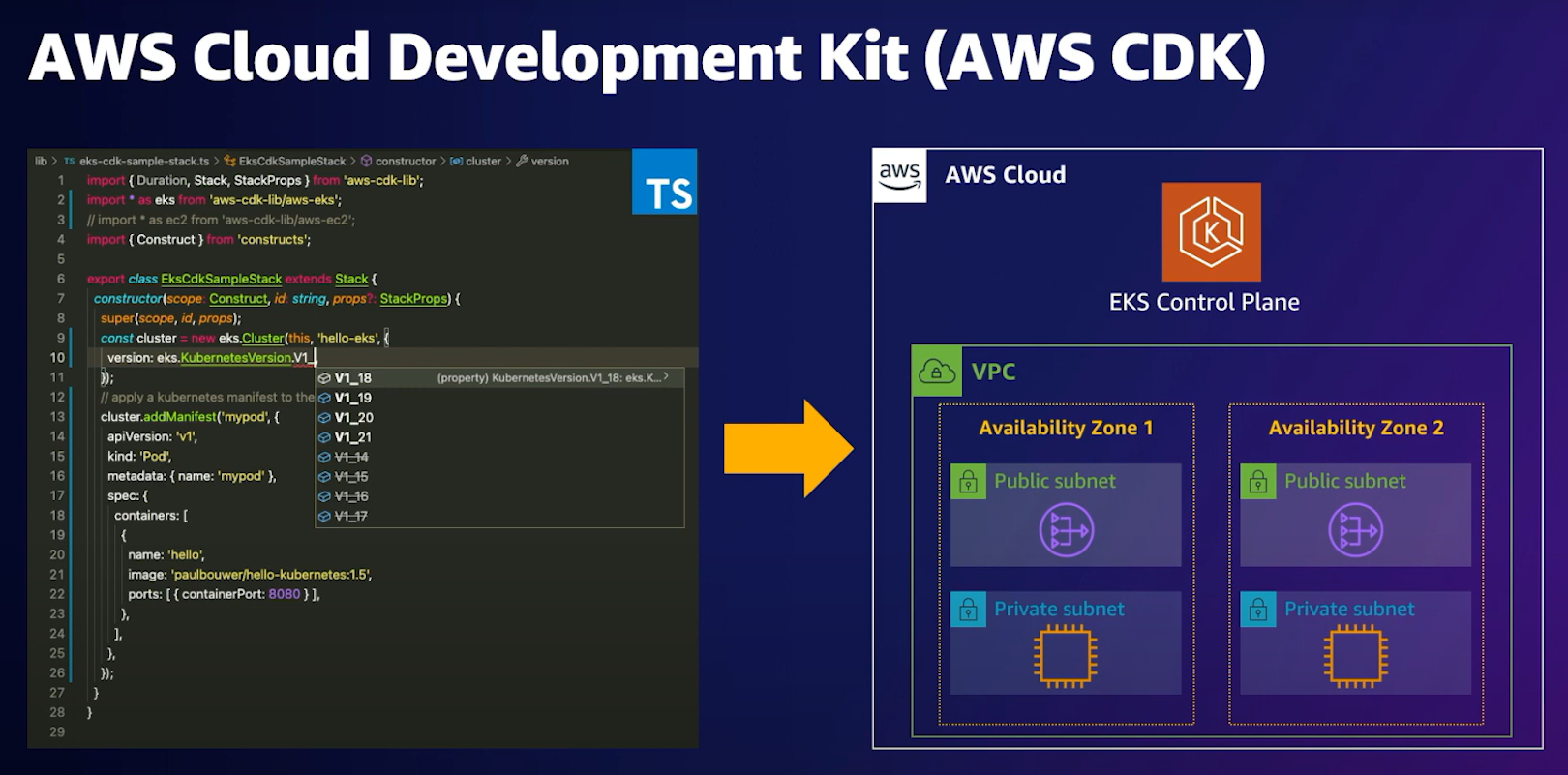Screen dimensions: 1568x775
Task: Click Construct type in constructor line
Action: (x=238, y=299)
